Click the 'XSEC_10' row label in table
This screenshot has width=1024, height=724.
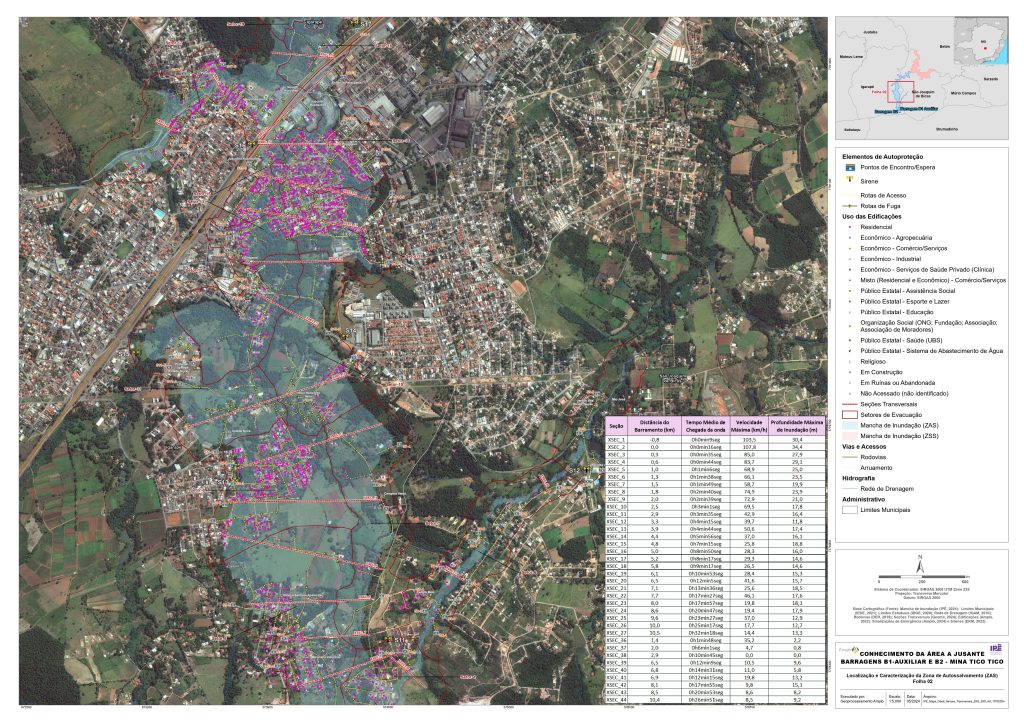[616, 507]
